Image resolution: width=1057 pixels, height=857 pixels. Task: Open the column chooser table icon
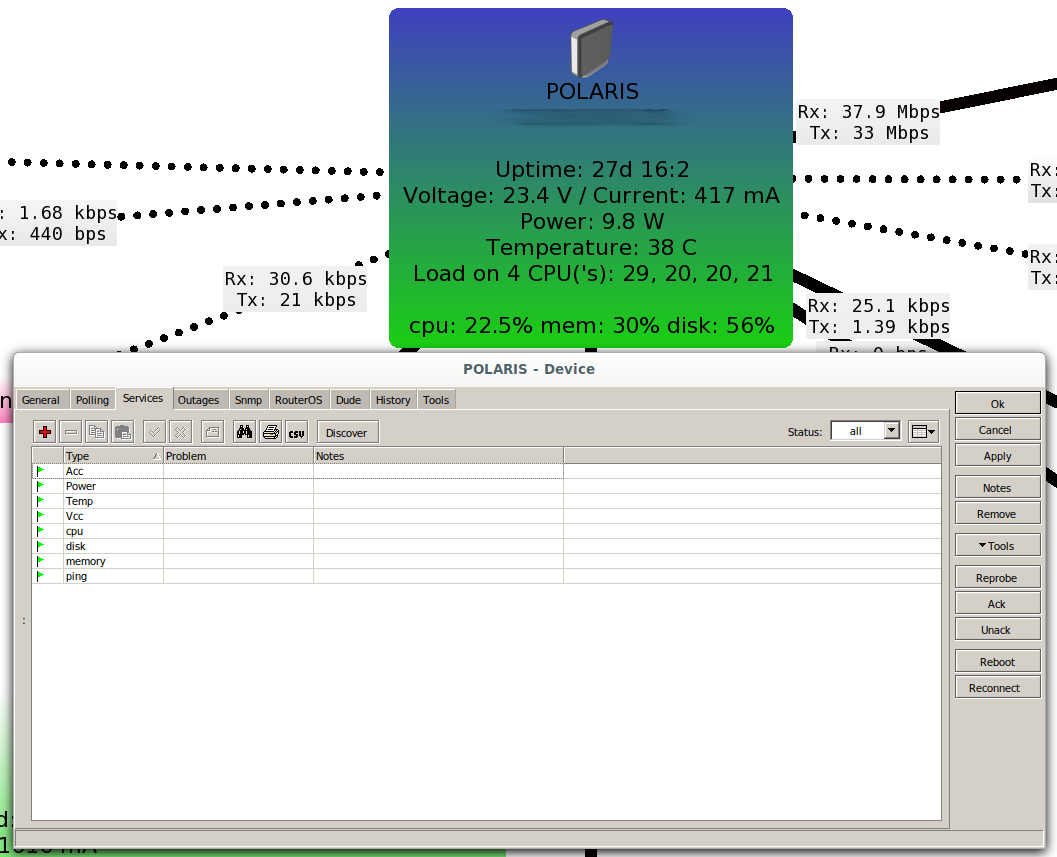click(x=923, y=432)
